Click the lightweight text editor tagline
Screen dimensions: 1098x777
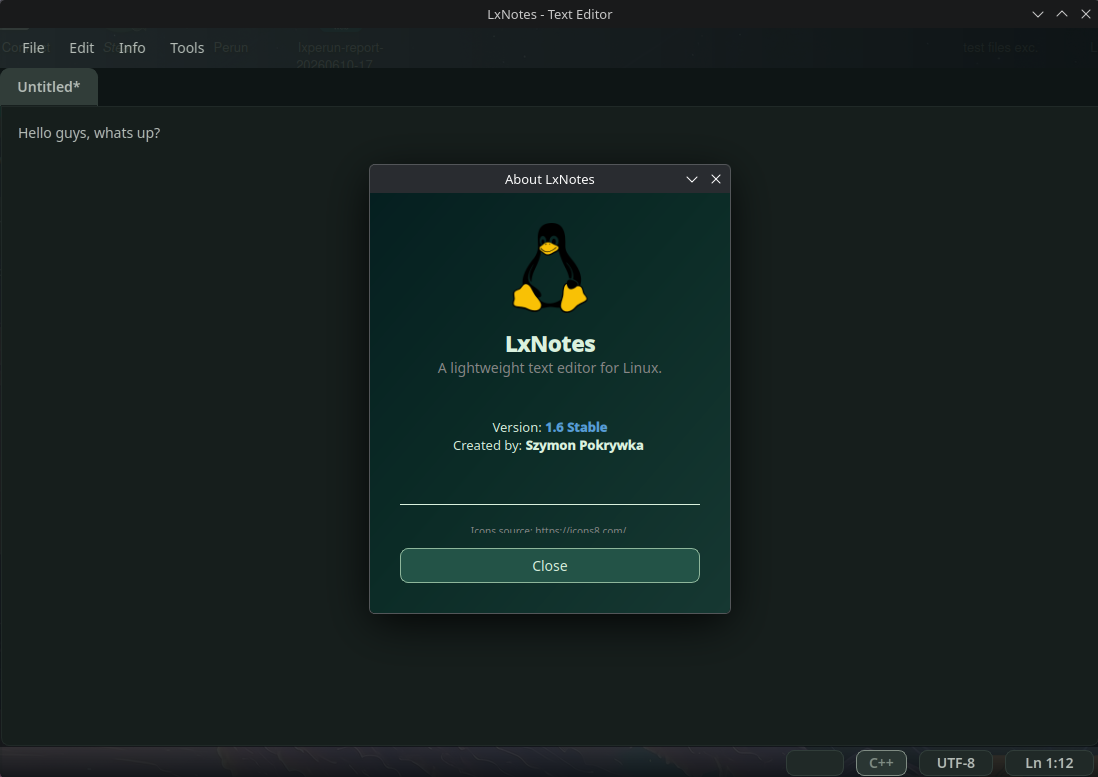pos(550,368)
